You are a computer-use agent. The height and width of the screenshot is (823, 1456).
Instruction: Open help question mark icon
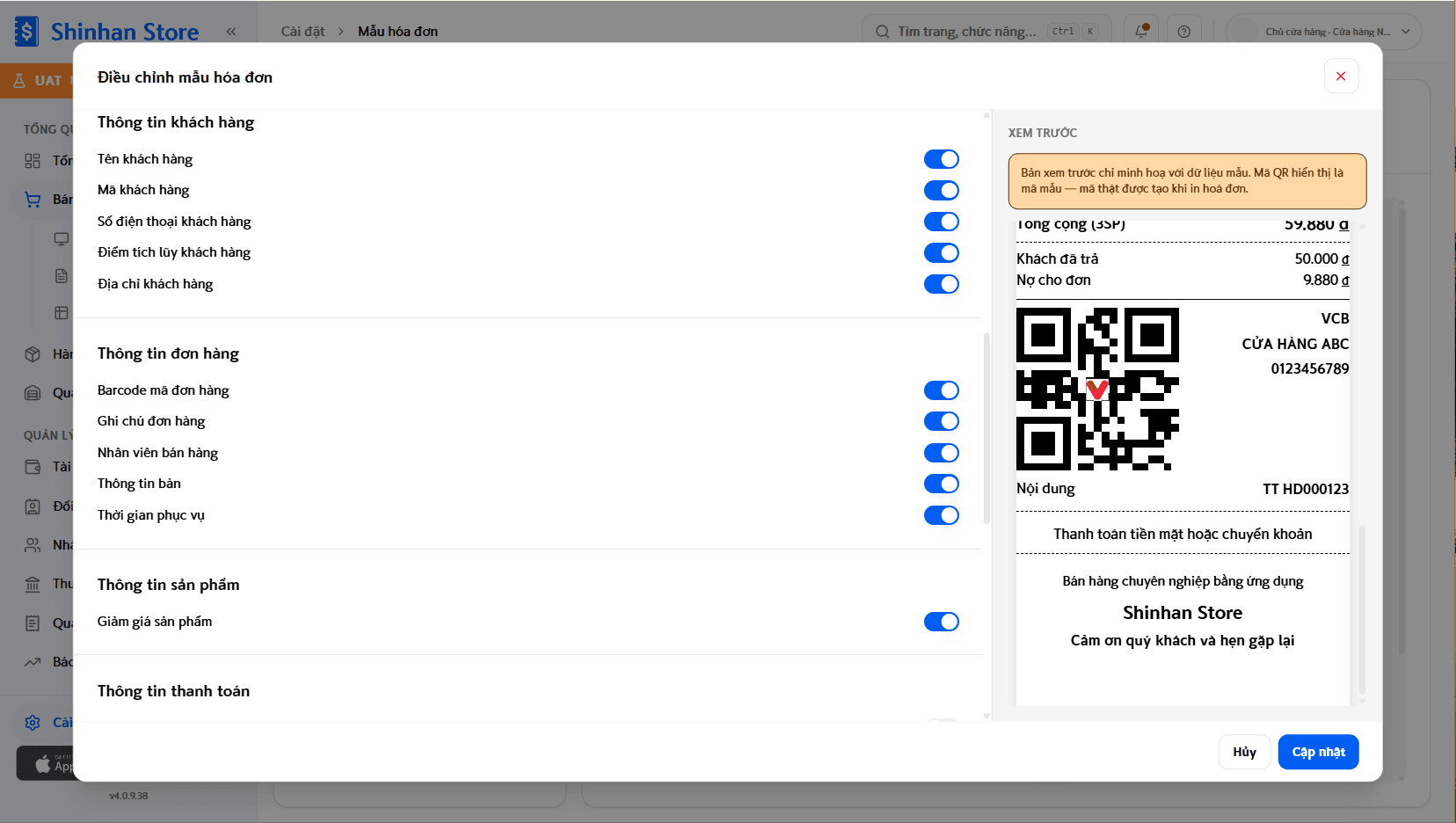coord(1184,31)
